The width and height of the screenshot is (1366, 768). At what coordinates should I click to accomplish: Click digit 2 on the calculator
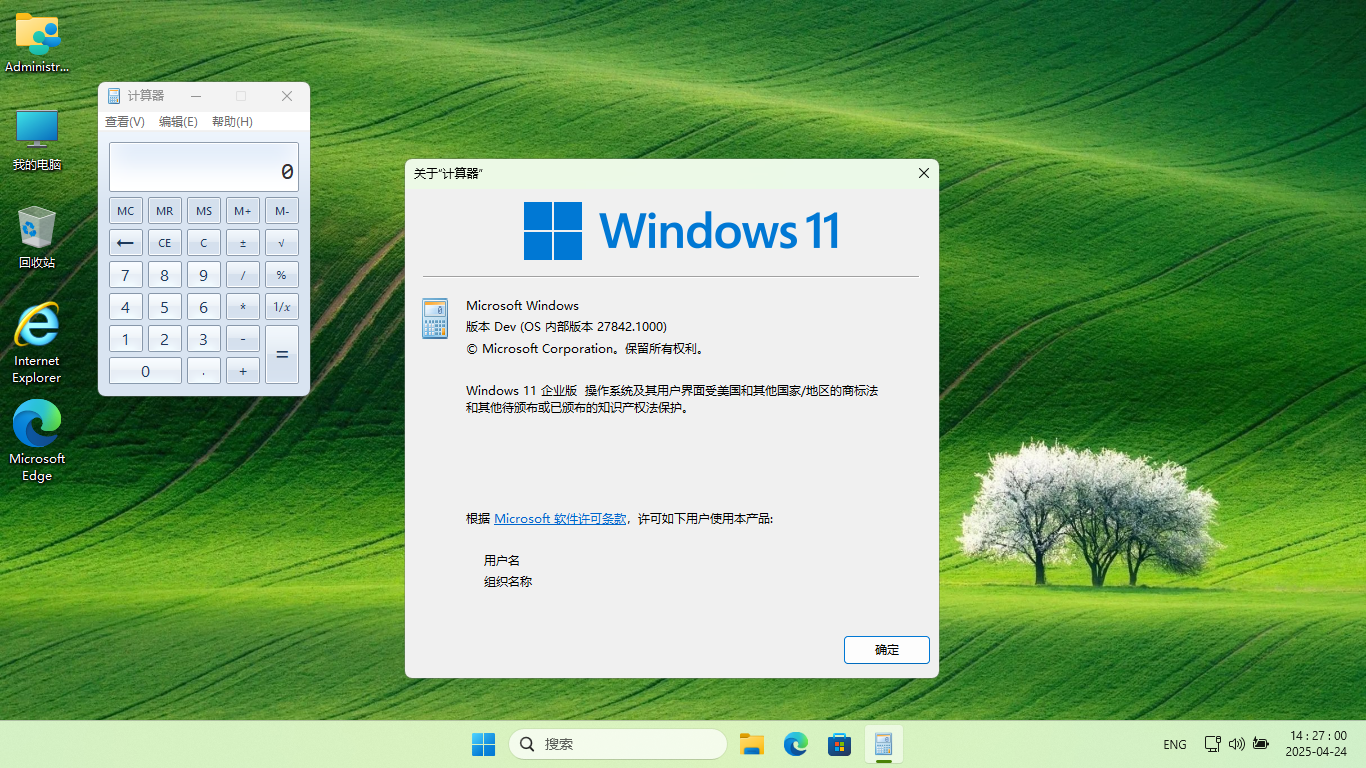coord(165,339)
